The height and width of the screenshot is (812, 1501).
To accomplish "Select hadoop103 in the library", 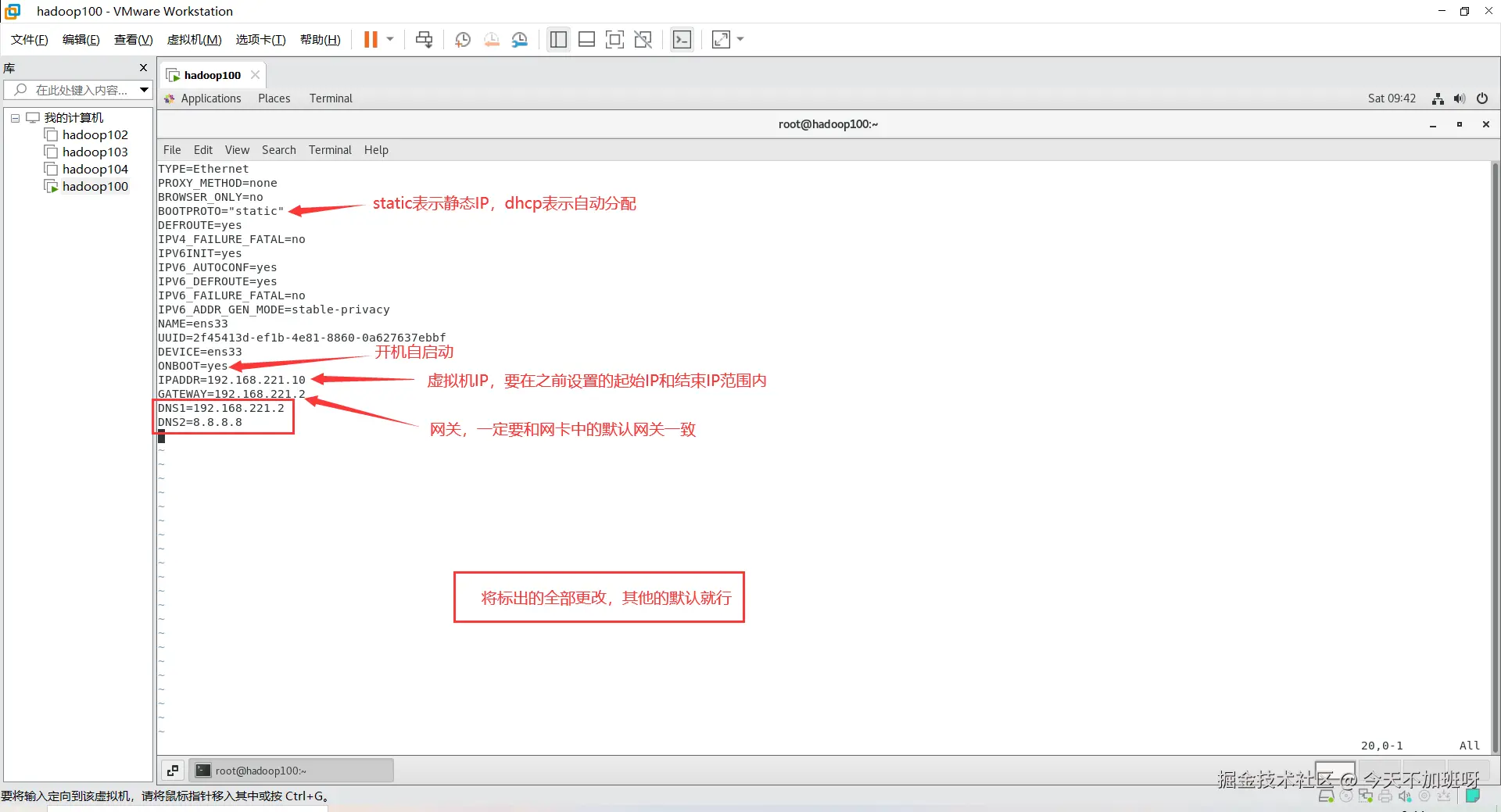I will click(95, 152).
